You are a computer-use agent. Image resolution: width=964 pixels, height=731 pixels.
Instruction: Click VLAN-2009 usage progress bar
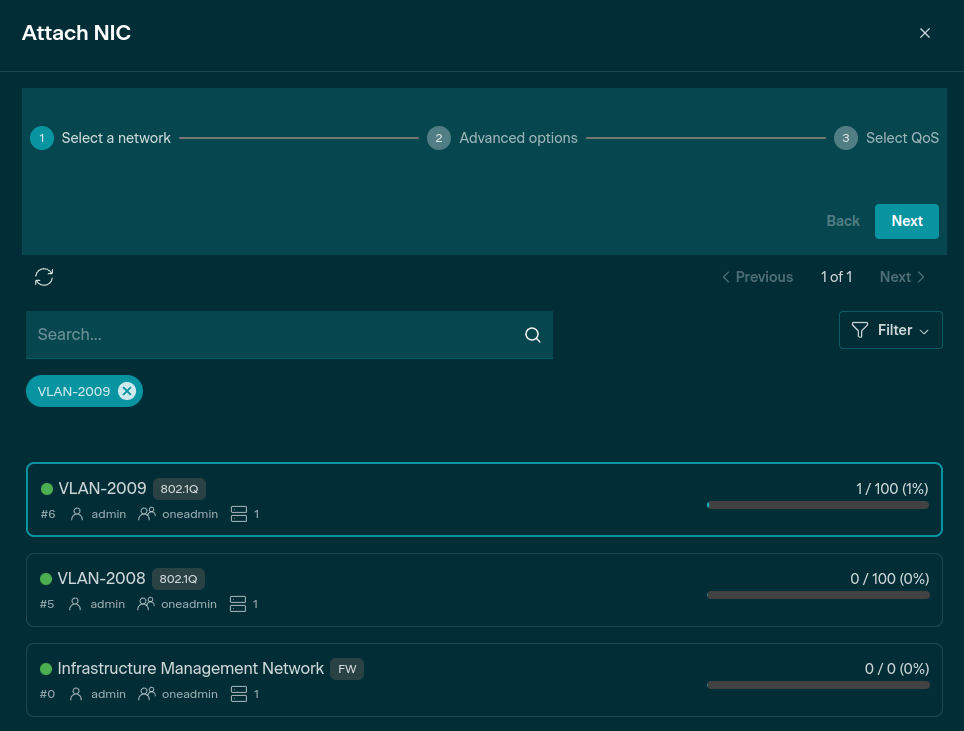click(817, 505)
